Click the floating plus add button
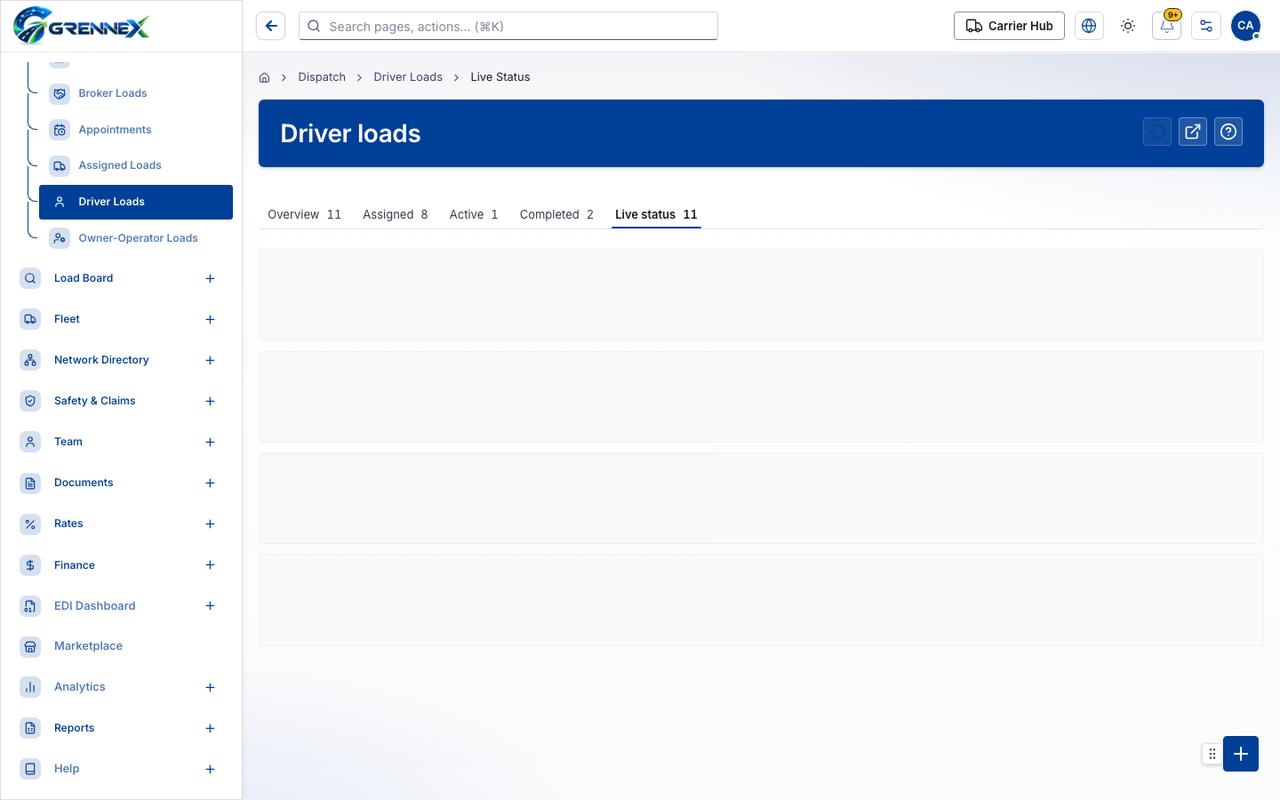This screenshot has height=800, width=1280. 1241,754
